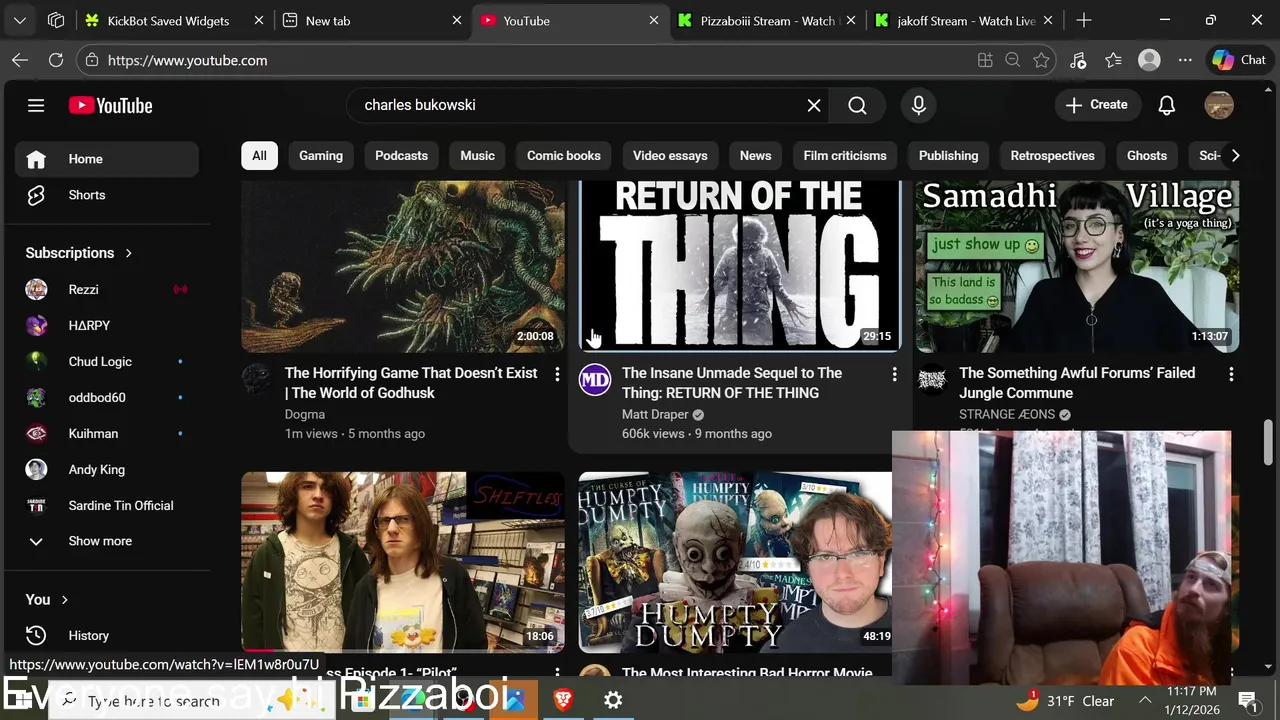
Task: Open the Brave browser taskbar icon
Action: 563,701
